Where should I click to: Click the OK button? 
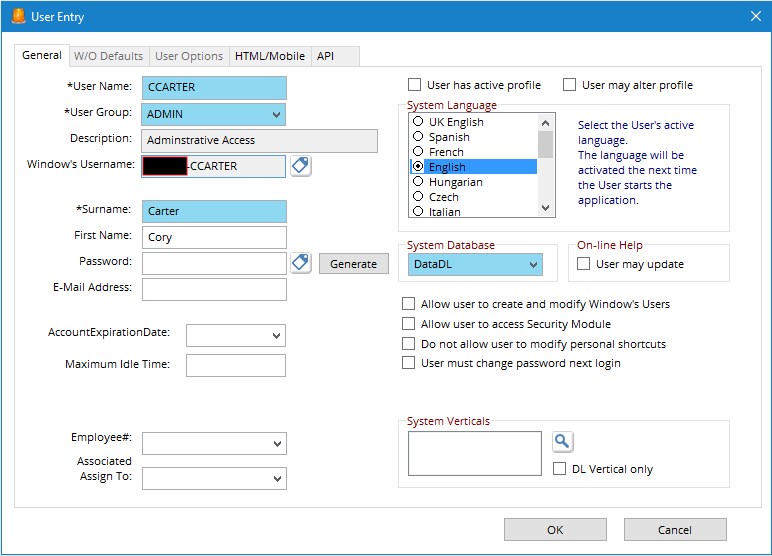click(555, 529)
